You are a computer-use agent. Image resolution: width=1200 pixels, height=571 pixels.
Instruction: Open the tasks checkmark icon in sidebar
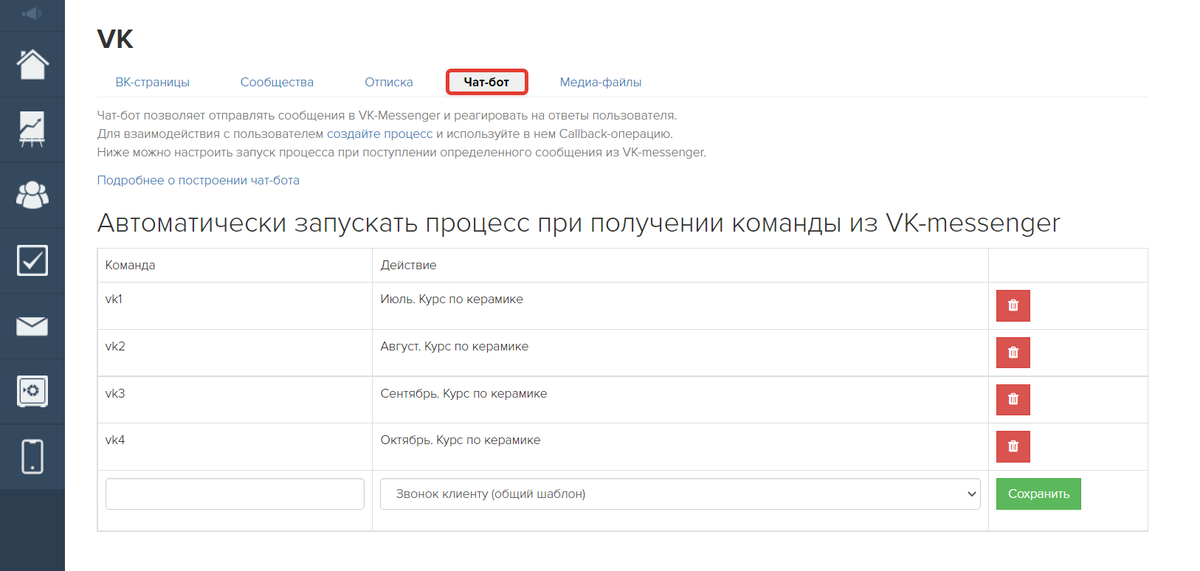pyautogui.click(x=32, y=260)
